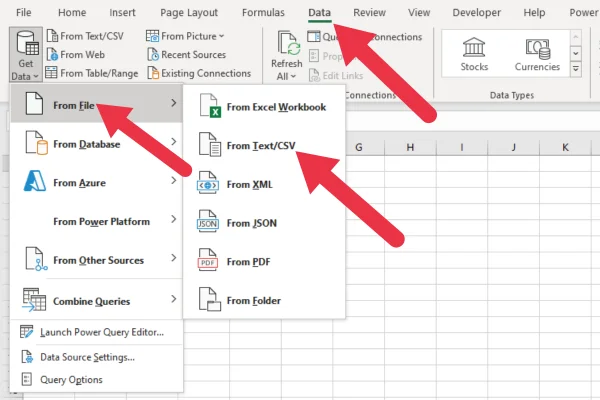600x400 pixels.
Task: Click the Query Options icon
Action: click(x=26, y=379)
